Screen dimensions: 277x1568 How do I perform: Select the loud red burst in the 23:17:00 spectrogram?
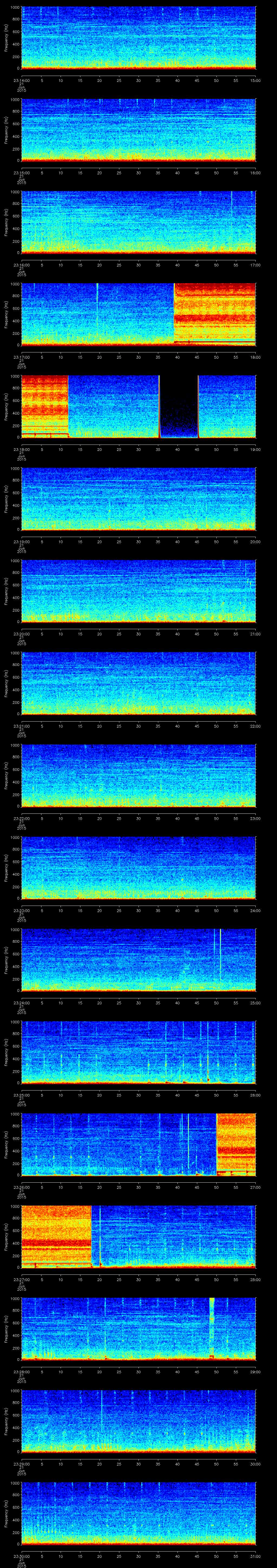tap(215, 314)
